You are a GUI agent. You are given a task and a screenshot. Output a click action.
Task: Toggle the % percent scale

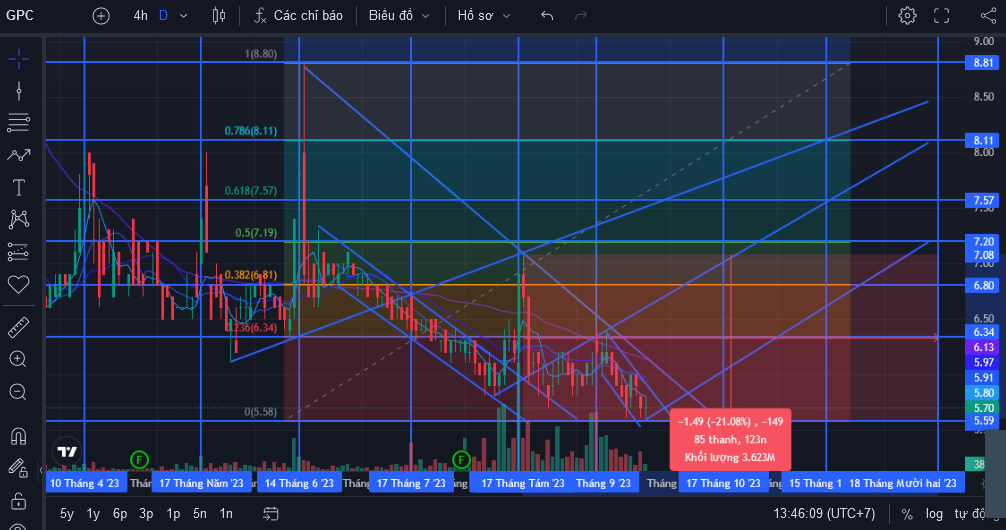pyautogui.click(x=907, y=513)
